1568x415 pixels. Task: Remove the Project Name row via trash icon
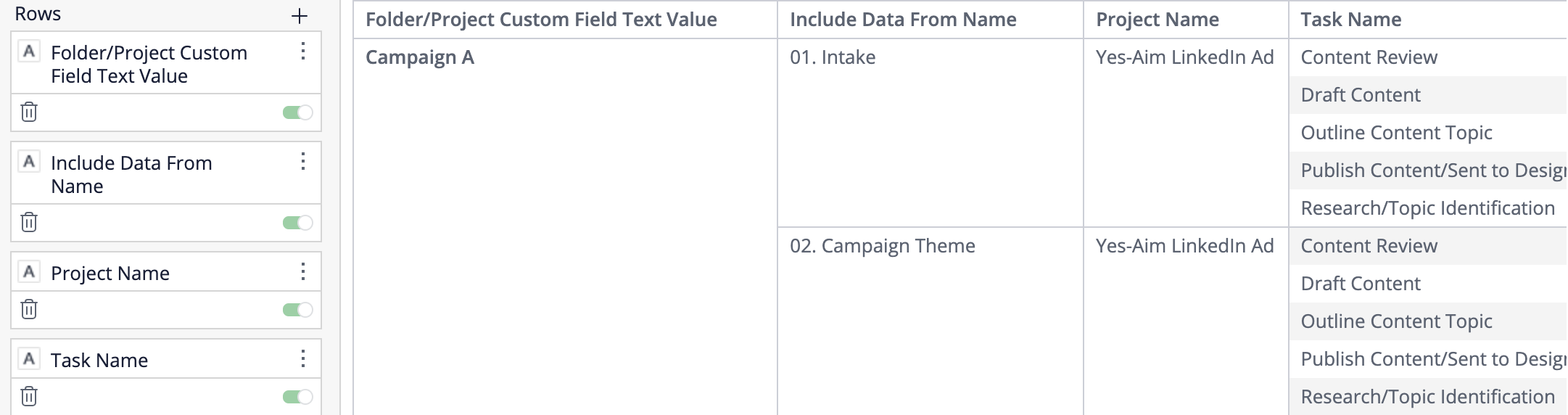pos(29,310)
